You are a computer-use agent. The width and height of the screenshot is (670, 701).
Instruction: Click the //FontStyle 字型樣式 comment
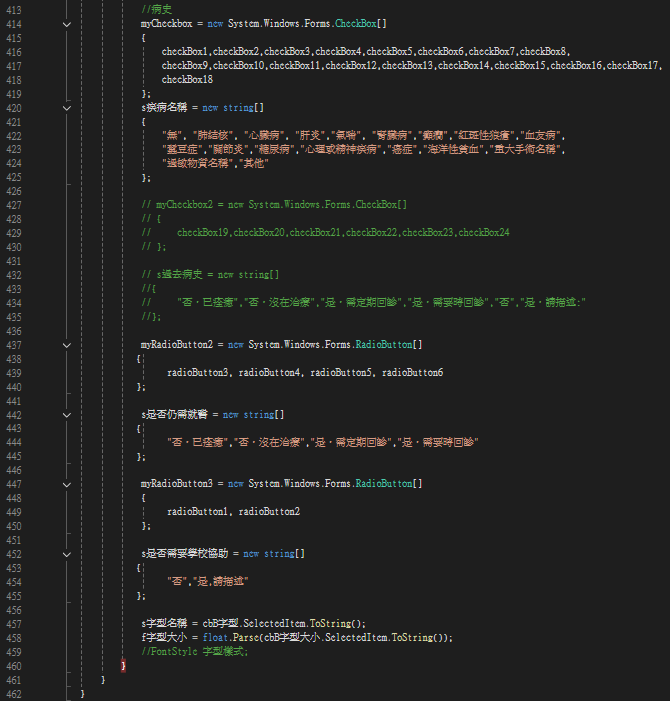tap(194, 651)
